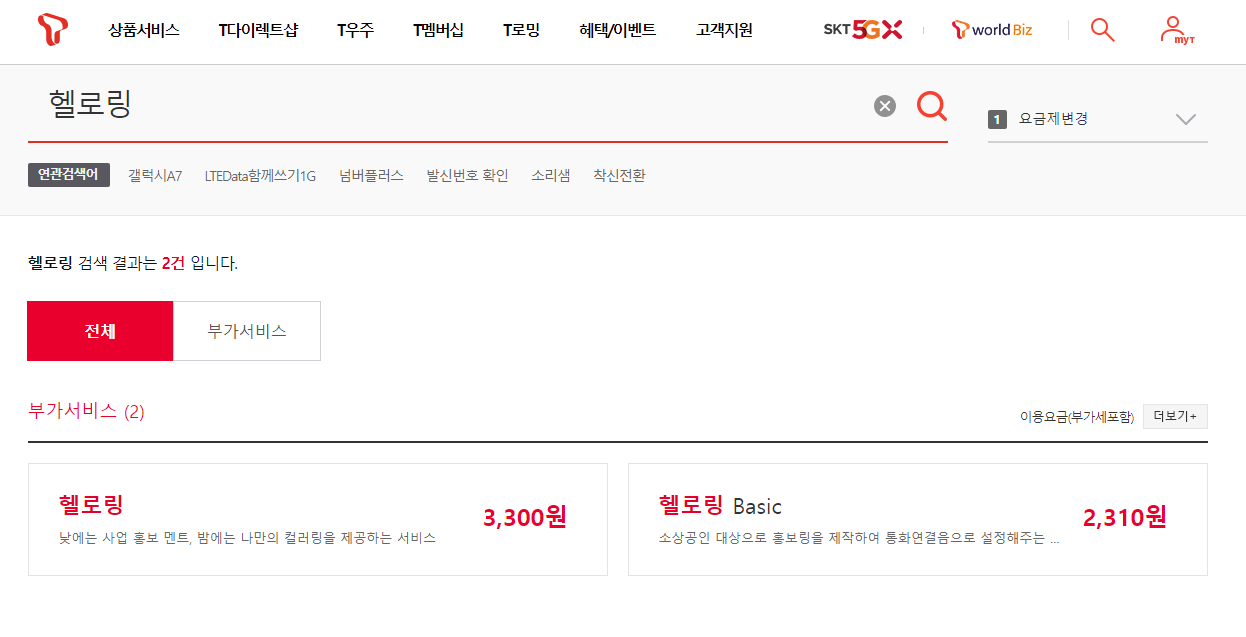This screenshot has height=637, width=1246.
Task: Submit search with the red magnifier icon
Action: pyautogui.click(x=932, y=105)
